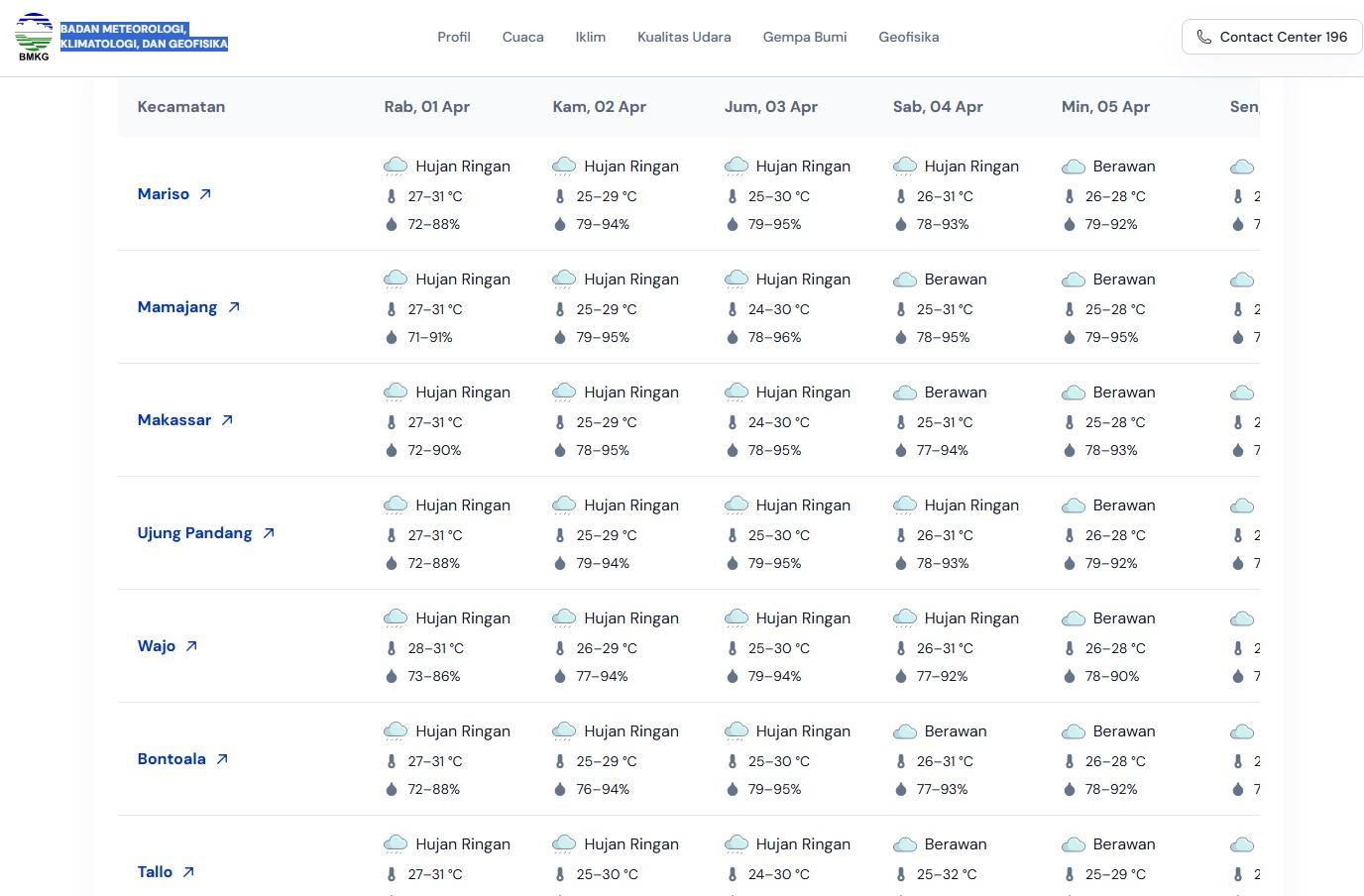Open the Makassar district link
The image size is (1364, 896).
[174, 420]
